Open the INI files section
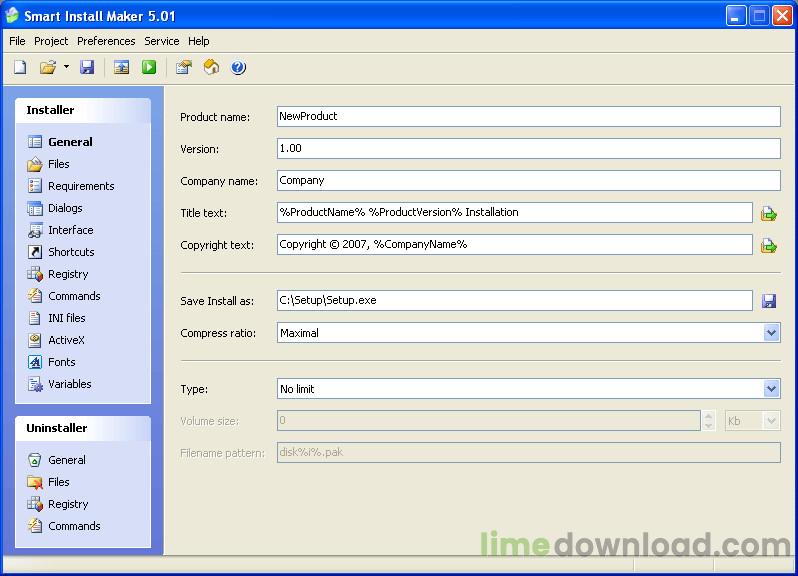 point(56,318)
